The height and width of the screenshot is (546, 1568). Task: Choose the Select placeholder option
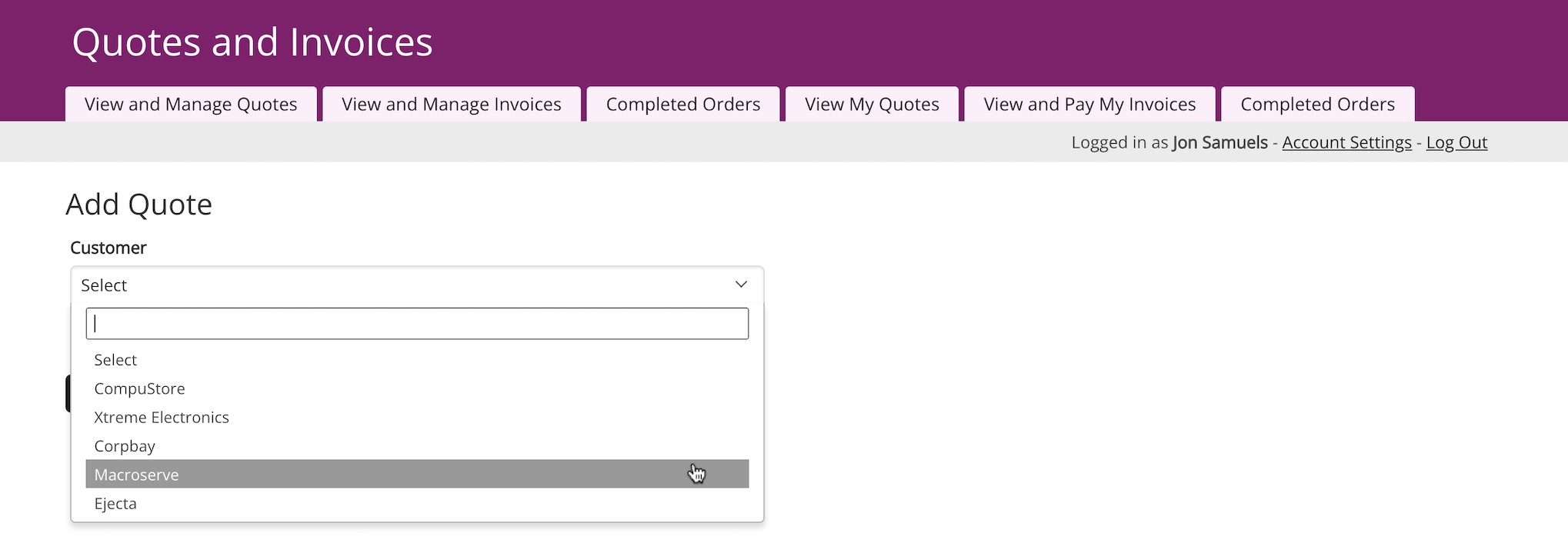tap(417, 360)
